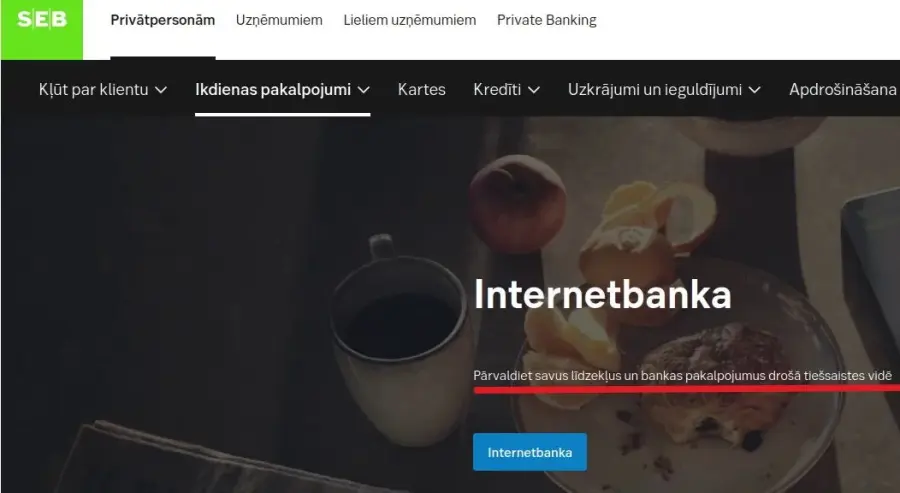Open the Private Banking link

click(x=546, y=20)
